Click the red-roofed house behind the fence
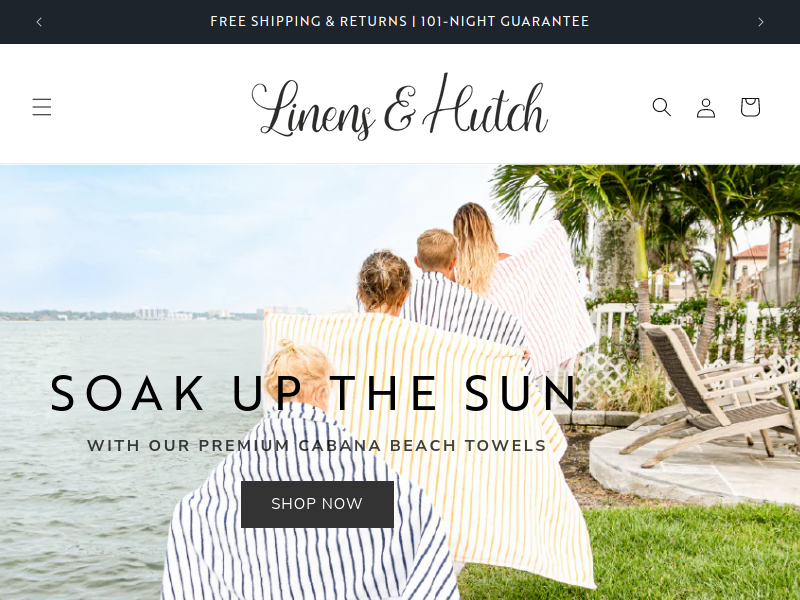The height and width of the screenshot is (600, 800). (758, 263)
